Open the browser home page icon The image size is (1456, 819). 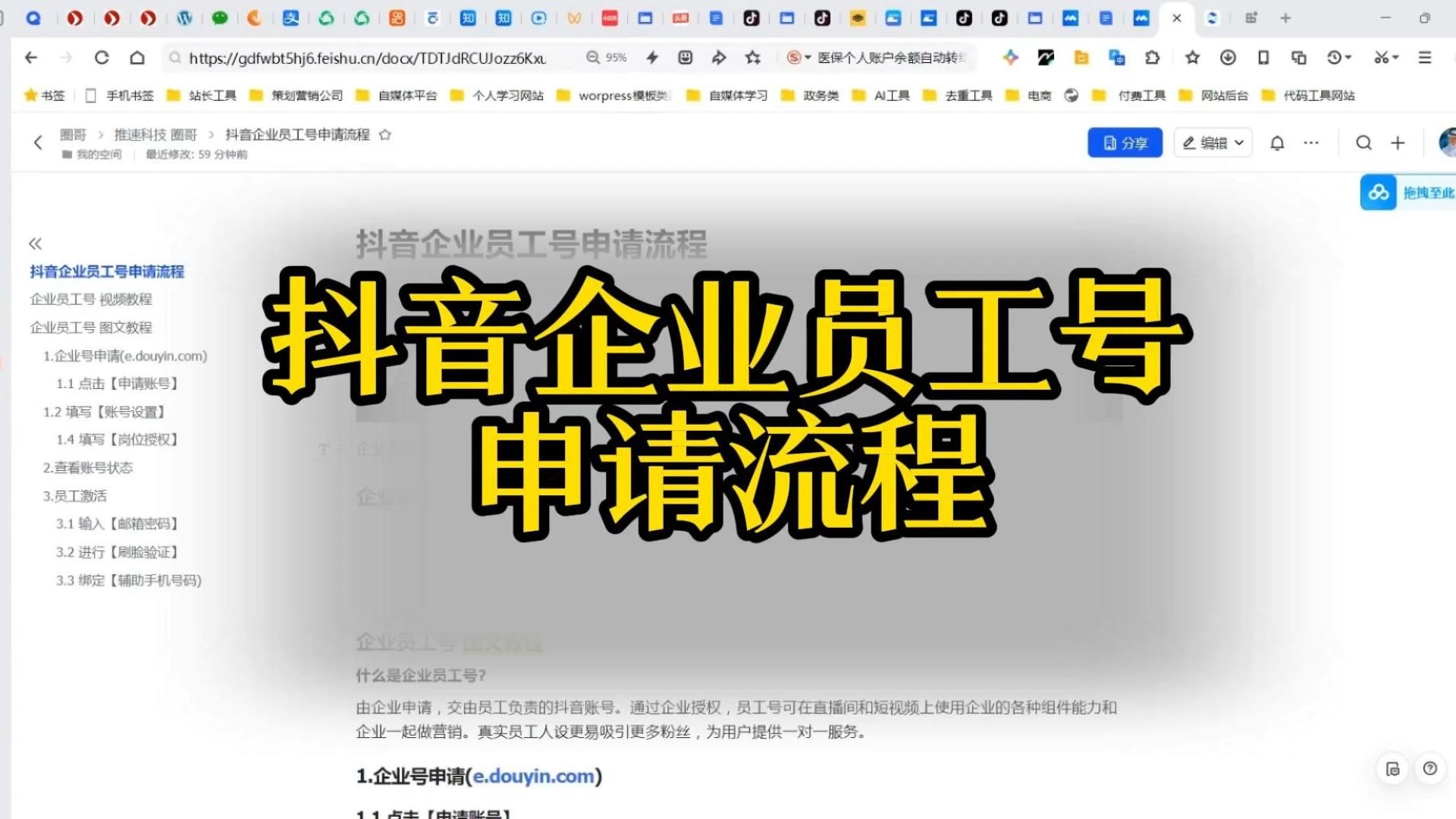(137, 58)
